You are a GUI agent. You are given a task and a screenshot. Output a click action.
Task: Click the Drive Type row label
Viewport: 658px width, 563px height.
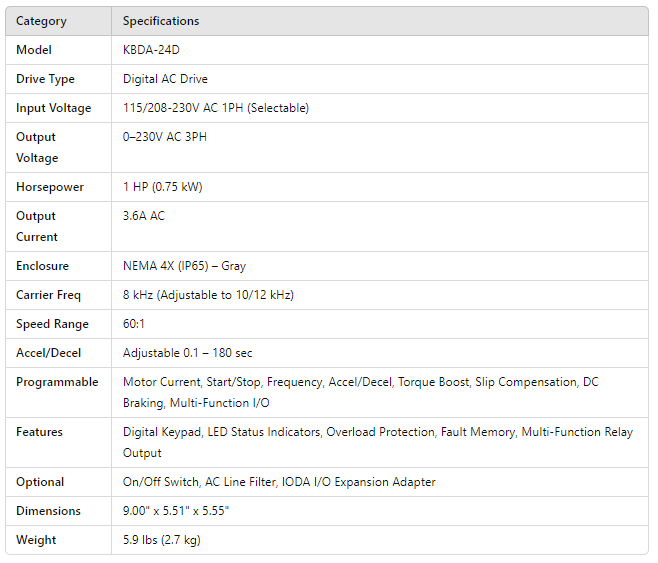click(x=45, y=79)
